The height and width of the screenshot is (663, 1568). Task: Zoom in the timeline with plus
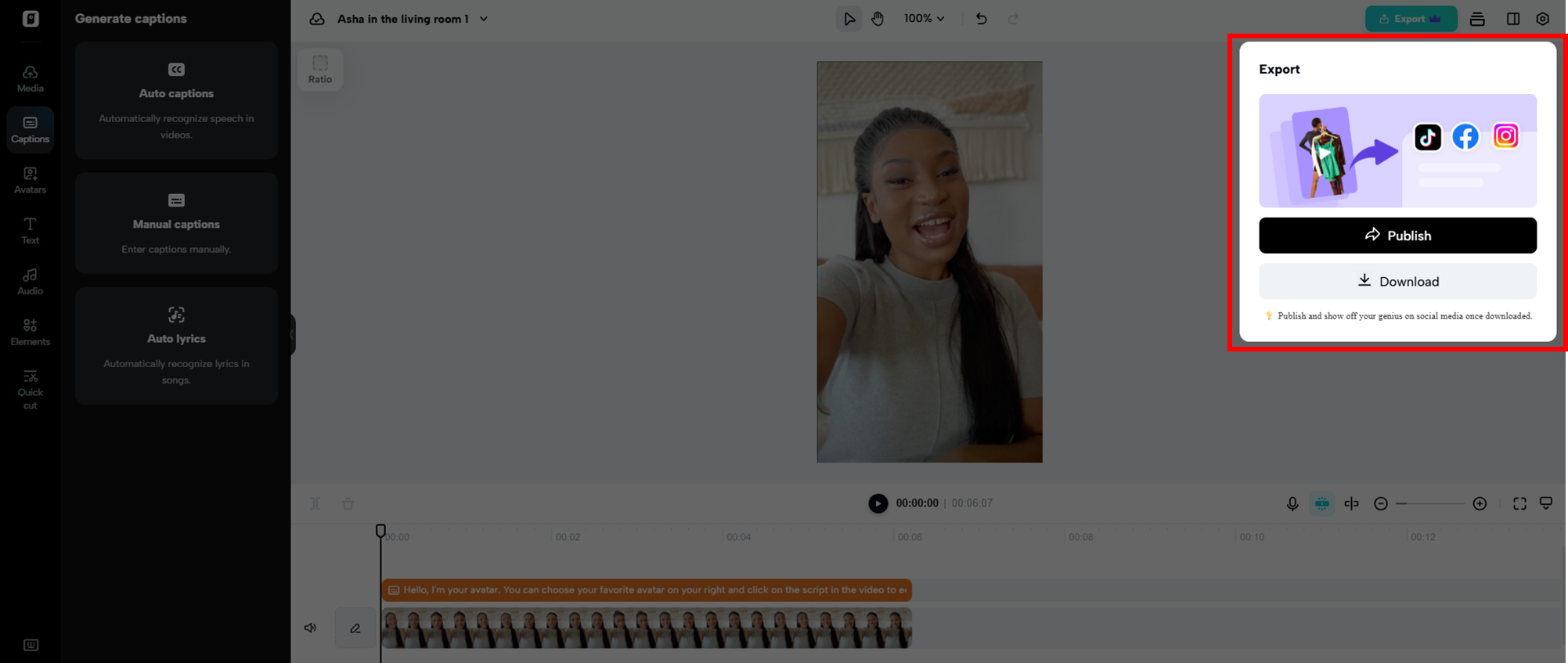pyautogui.click(x=1480, y=503)
